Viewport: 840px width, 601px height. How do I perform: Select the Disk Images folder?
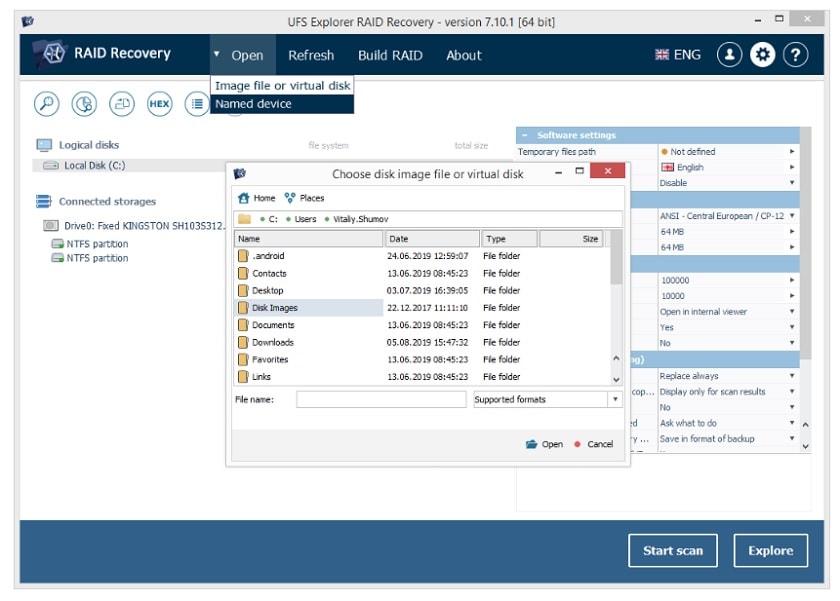tap(309, 307)
